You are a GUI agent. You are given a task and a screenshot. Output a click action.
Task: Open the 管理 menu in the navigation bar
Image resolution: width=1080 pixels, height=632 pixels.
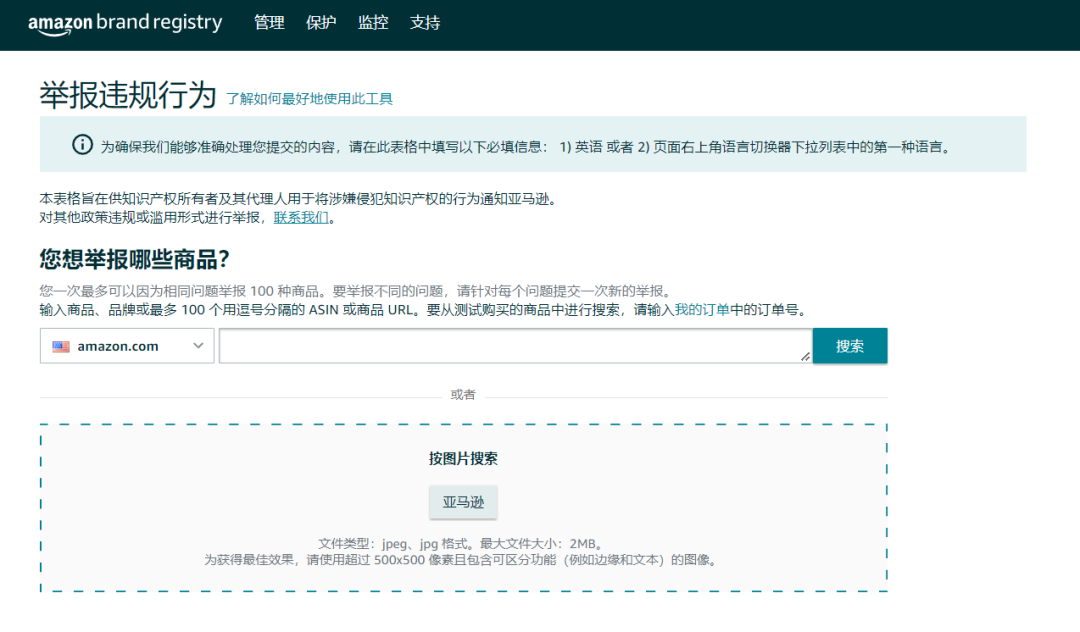[269, 22]
